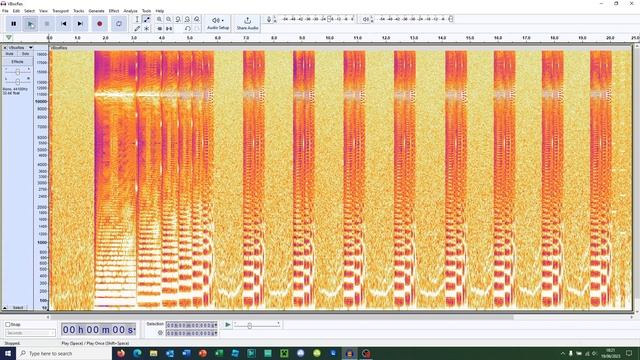Click the selection end time field
Screen dimensions: 640x360
pyautogui.click(x=191, y=333)
